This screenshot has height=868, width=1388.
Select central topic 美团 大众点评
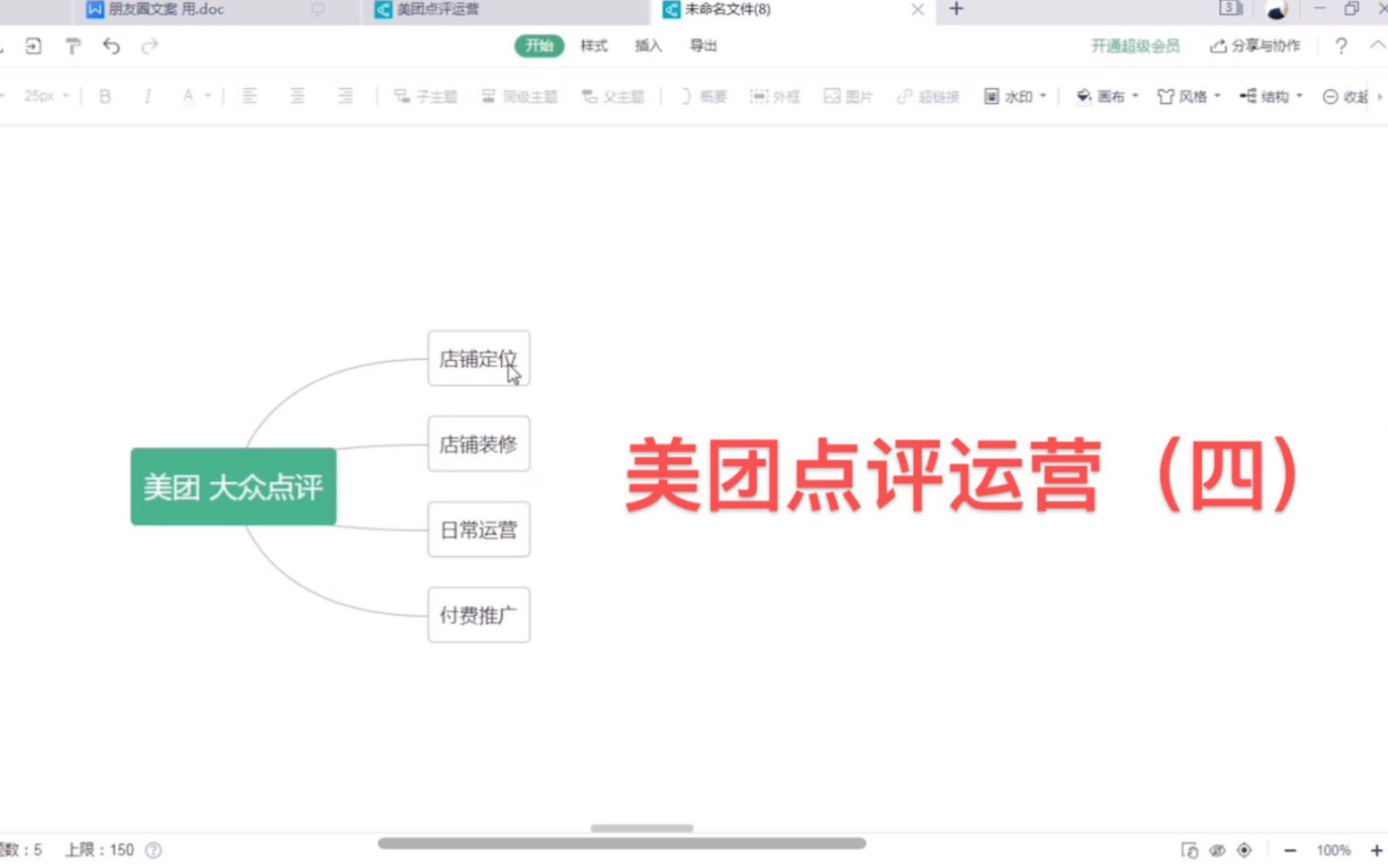point(233,487)
